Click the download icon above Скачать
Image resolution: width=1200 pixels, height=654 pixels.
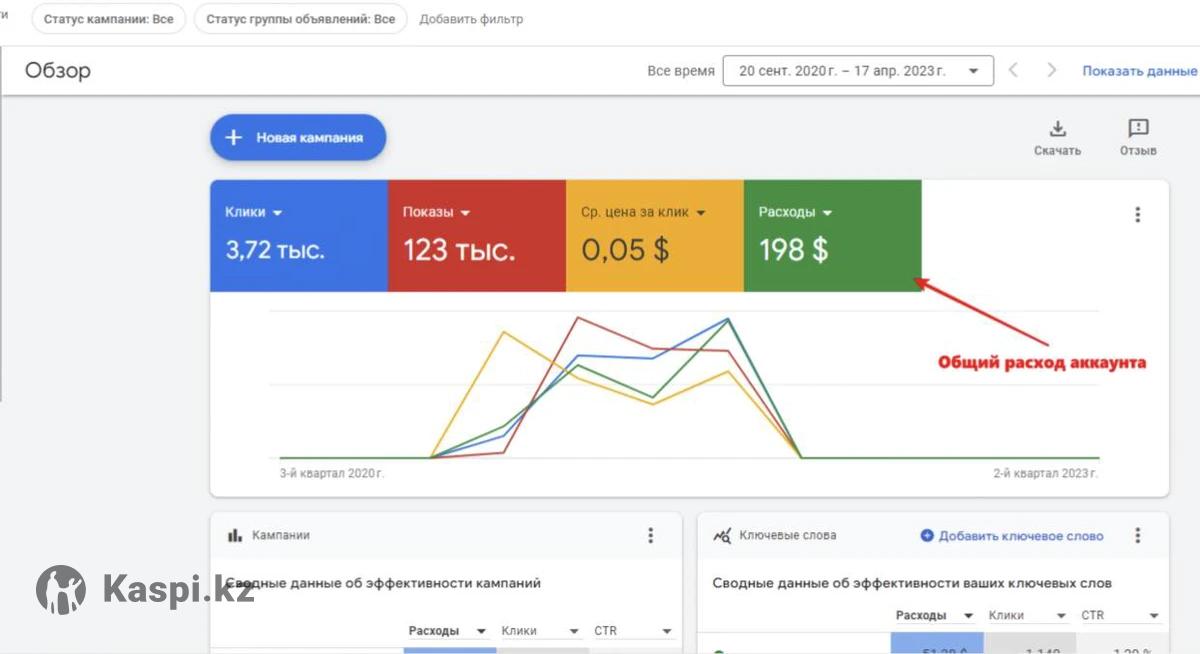1057,128
